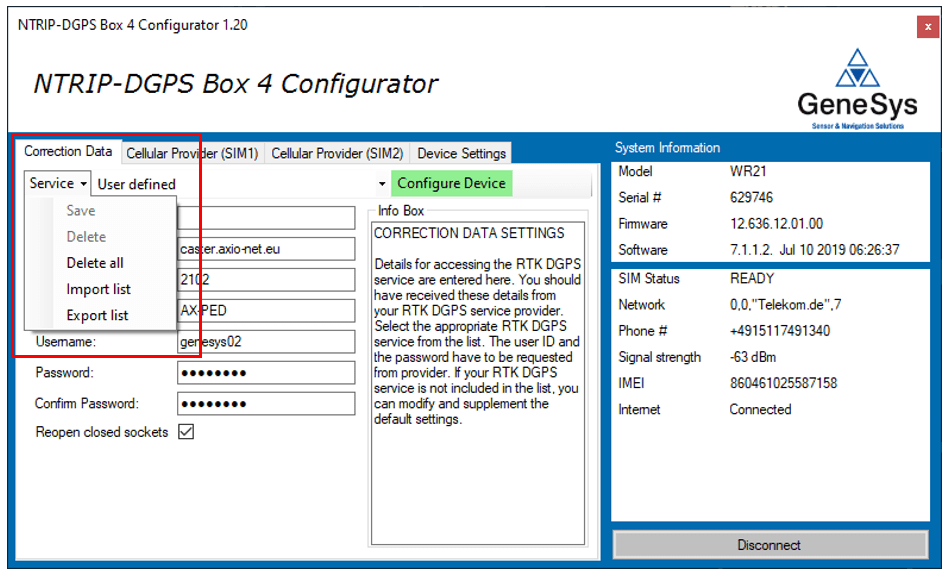Click the Network value 0,0,"Telekom.de",7
This screenshot has height=575, width=949.
pos(785,304)
